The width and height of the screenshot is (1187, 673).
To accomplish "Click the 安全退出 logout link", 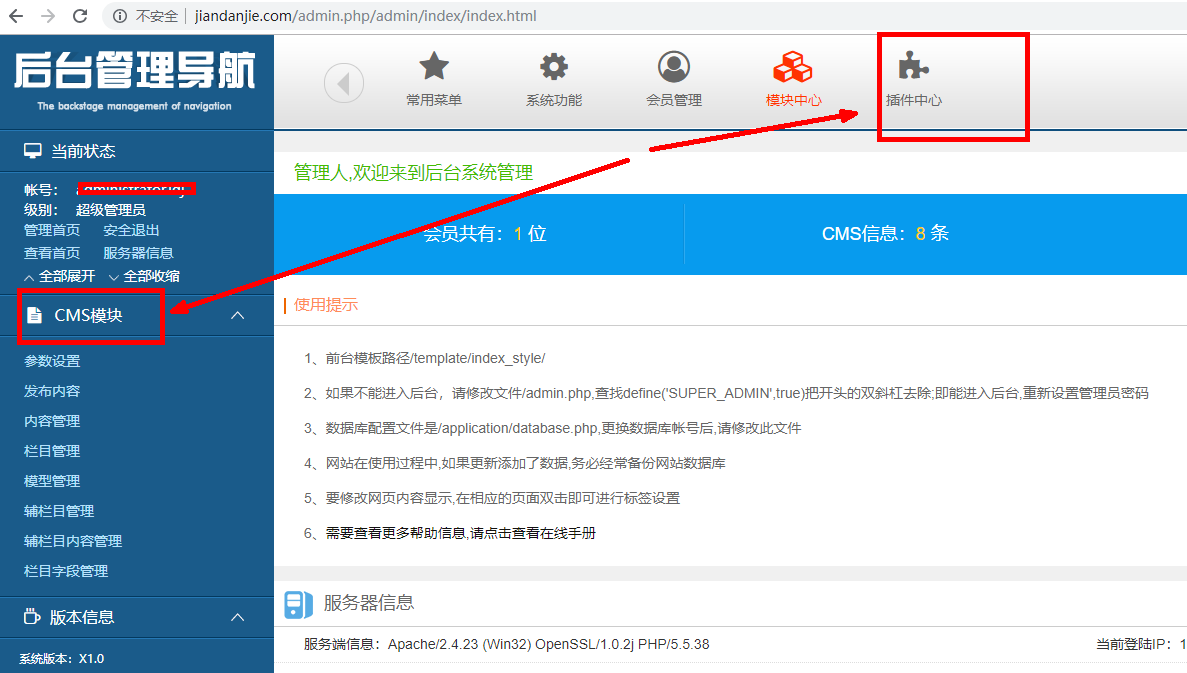I will [x=131, y=230].
